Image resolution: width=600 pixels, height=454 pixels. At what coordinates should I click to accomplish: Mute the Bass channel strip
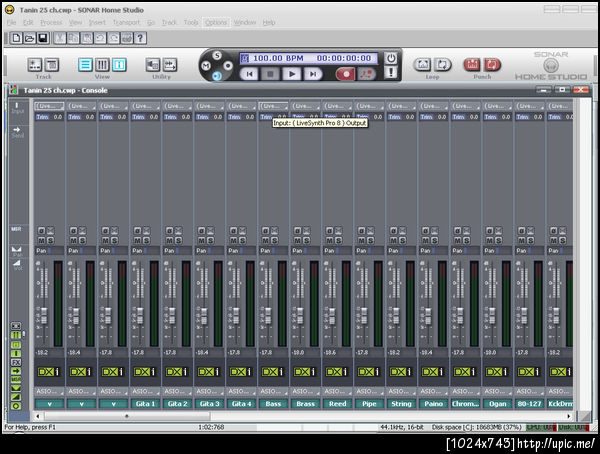(x=266, y=240)
